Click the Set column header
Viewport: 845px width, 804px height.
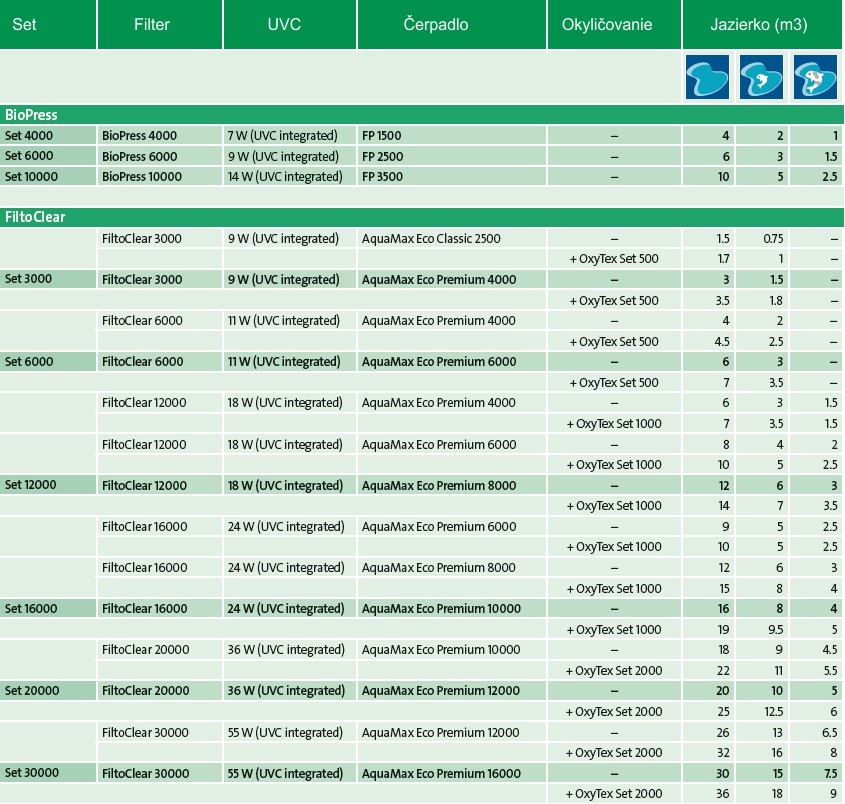point(48,24)
